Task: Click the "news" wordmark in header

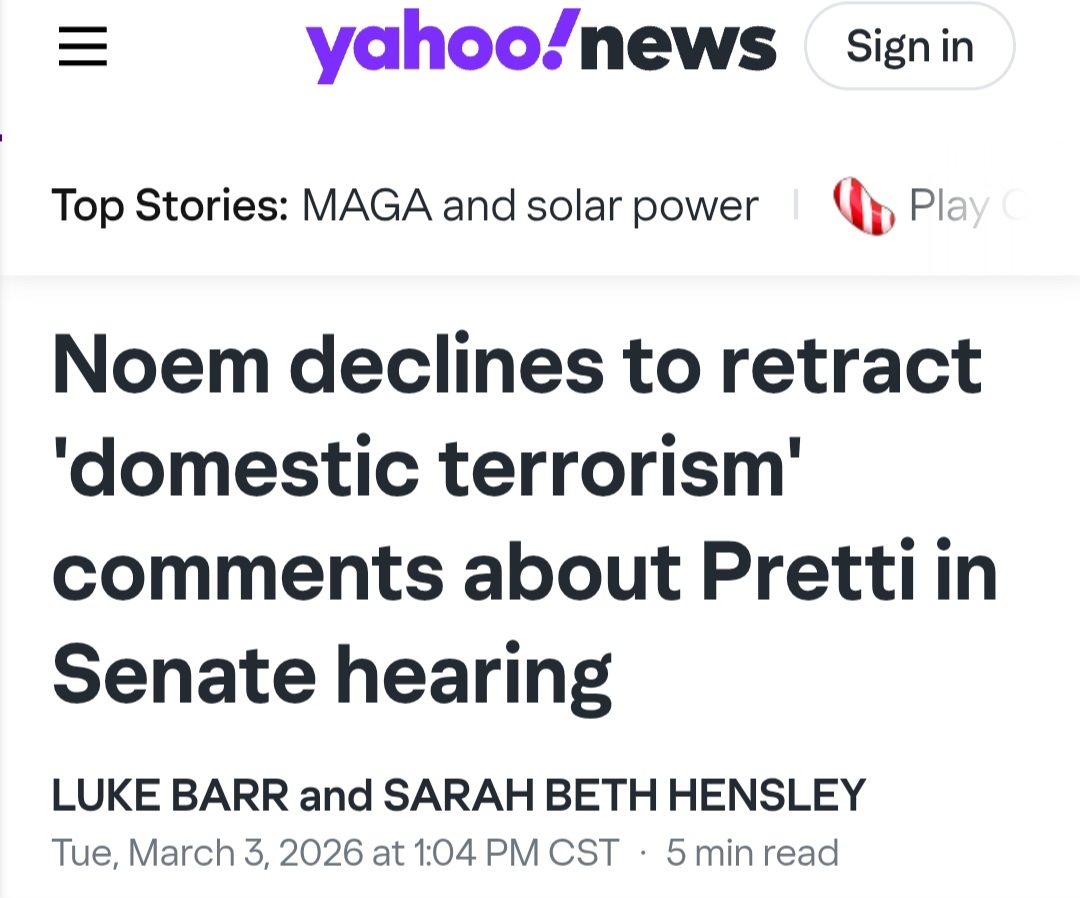Action: (677, 46)
